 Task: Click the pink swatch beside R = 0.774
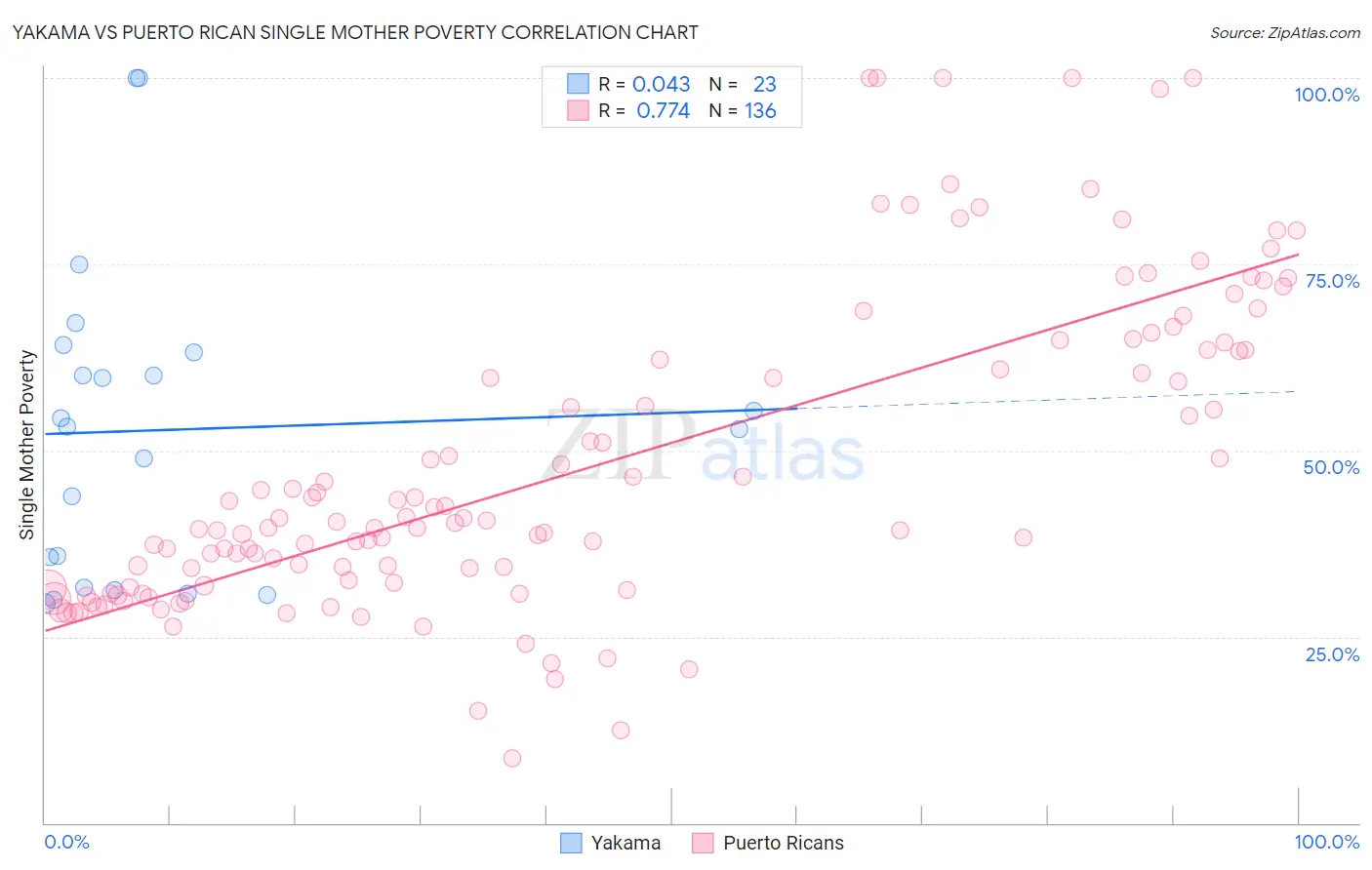tap(578, 110)
